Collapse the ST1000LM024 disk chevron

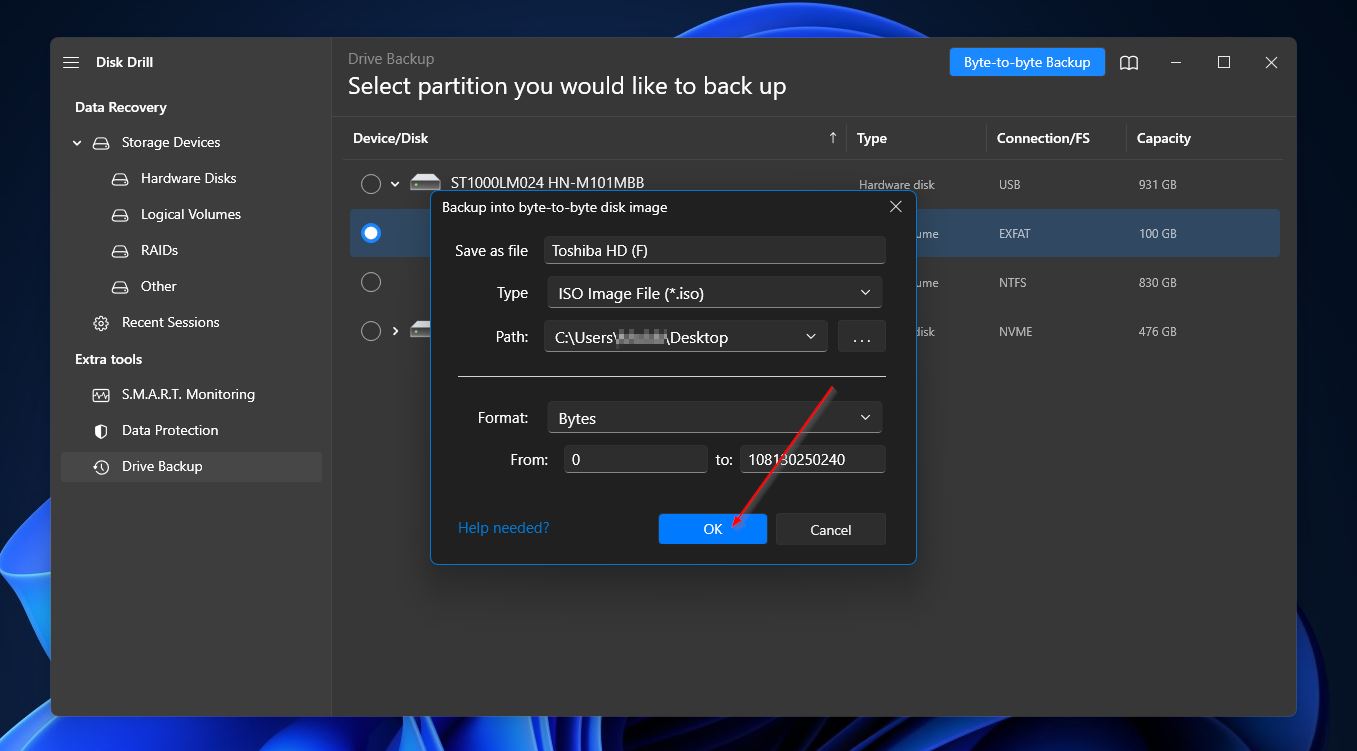(x=395, y=184)
